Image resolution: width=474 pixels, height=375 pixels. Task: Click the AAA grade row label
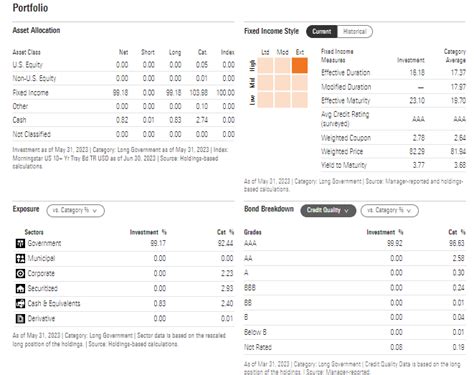pyautogui.click(x=250, y=243)
